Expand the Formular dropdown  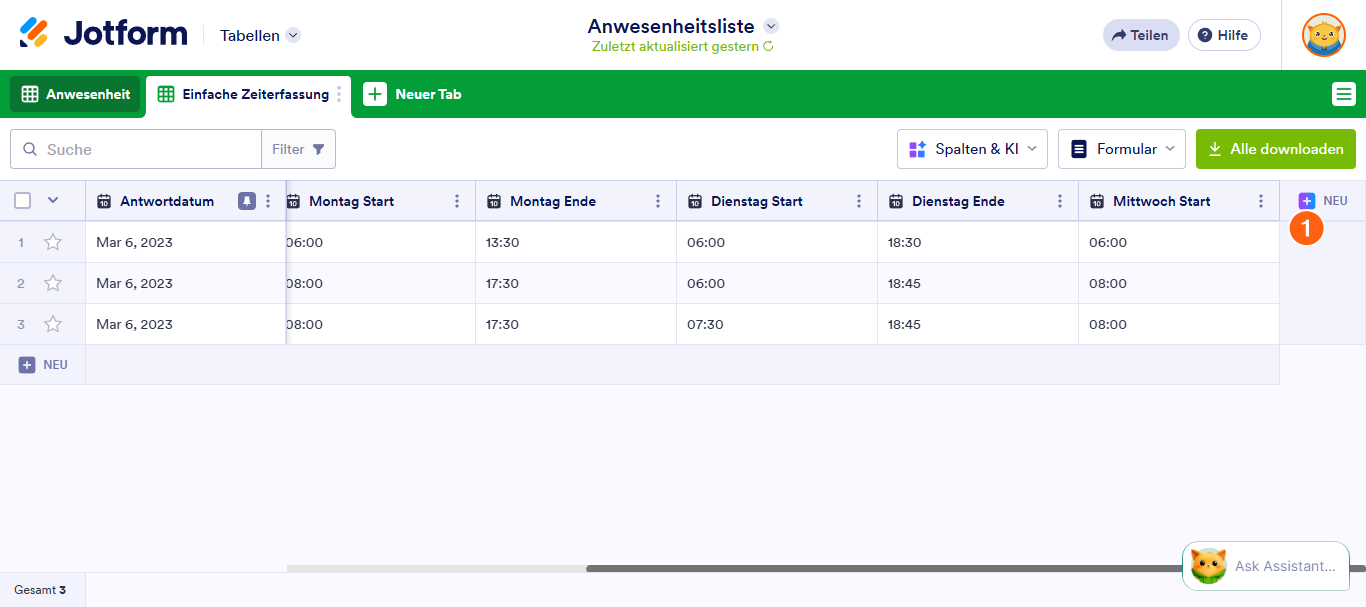(x=1122, y=149)
